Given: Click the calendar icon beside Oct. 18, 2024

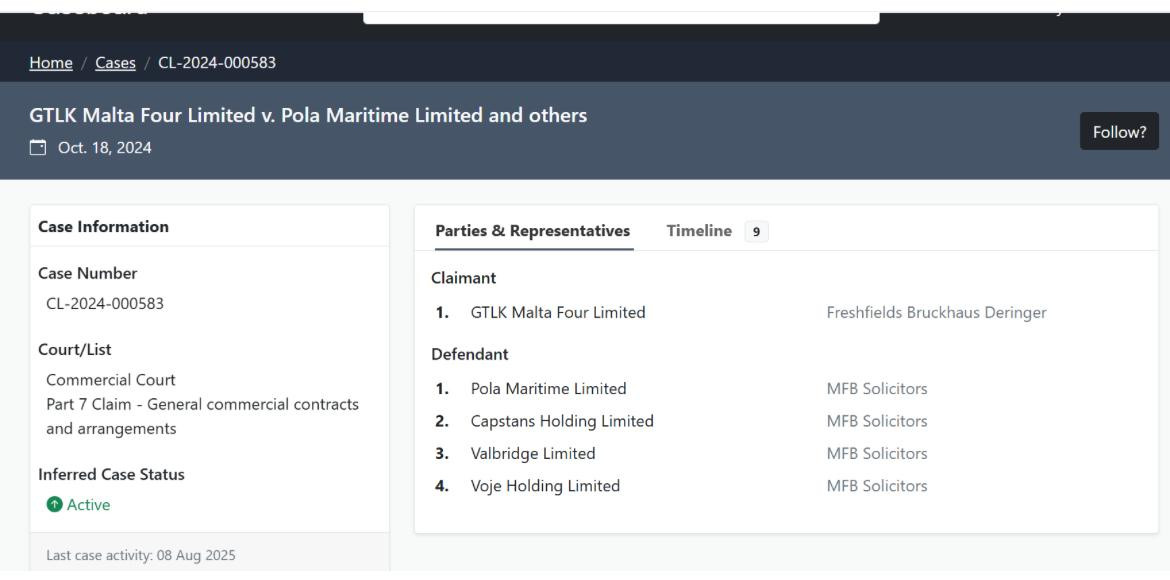Looking at the screenshot, I should click(38, 150).
